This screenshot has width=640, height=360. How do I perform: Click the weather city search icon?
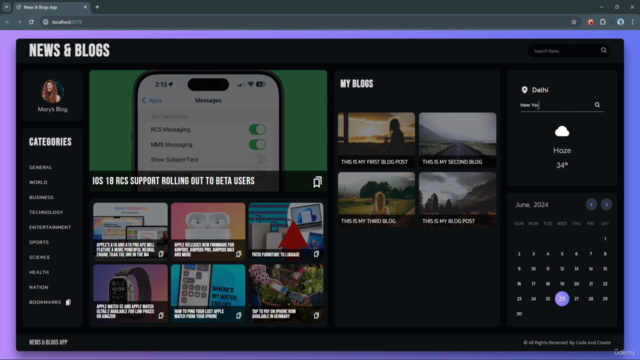click(597, 105)
